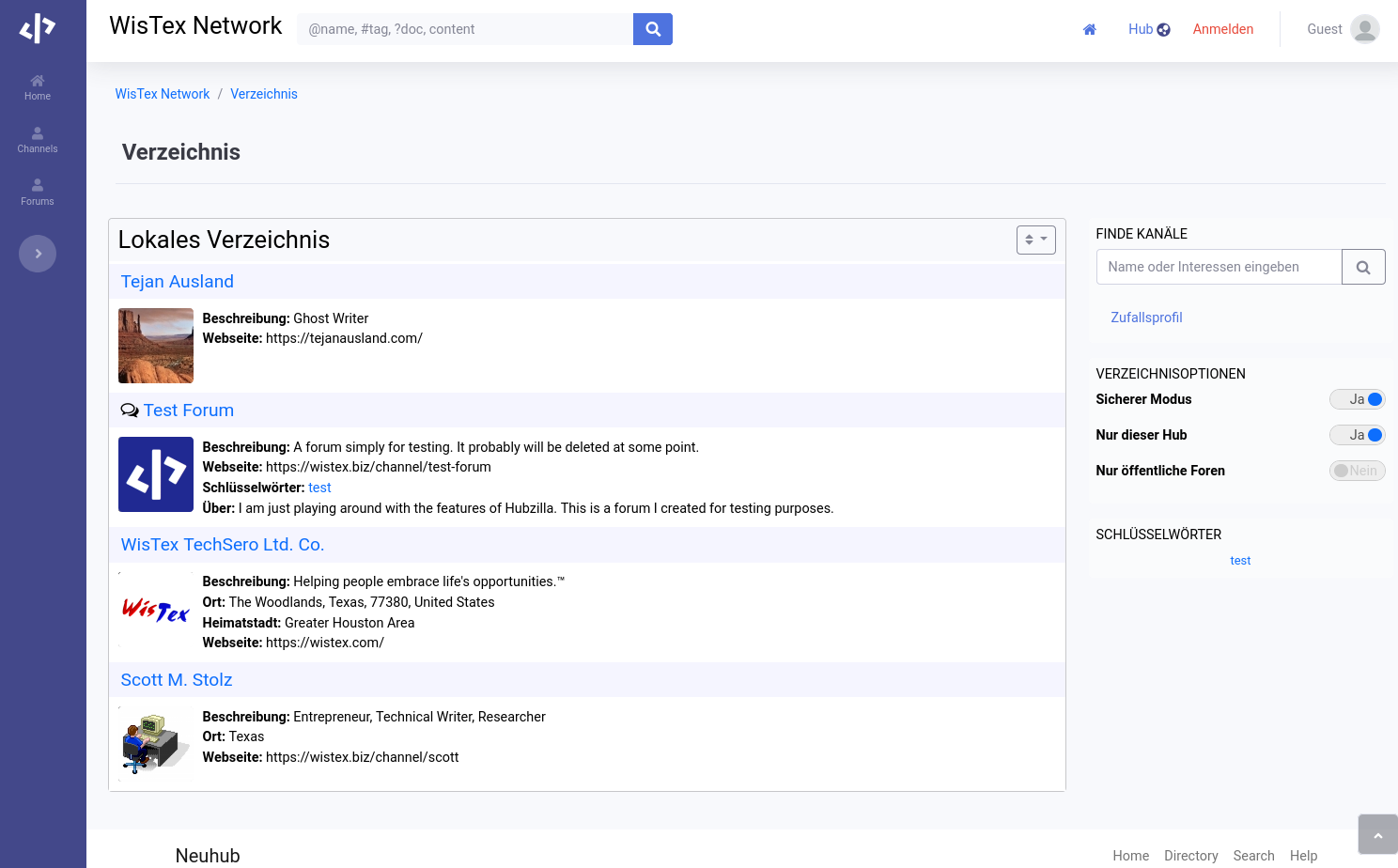Select Help in the footer menu

(1303, 856)
